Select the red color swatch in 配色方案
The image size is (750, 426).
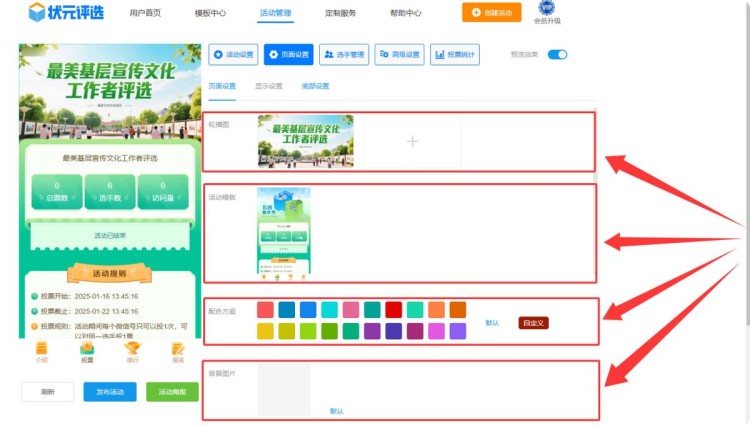pyautogui.click(x=394, y=310)
